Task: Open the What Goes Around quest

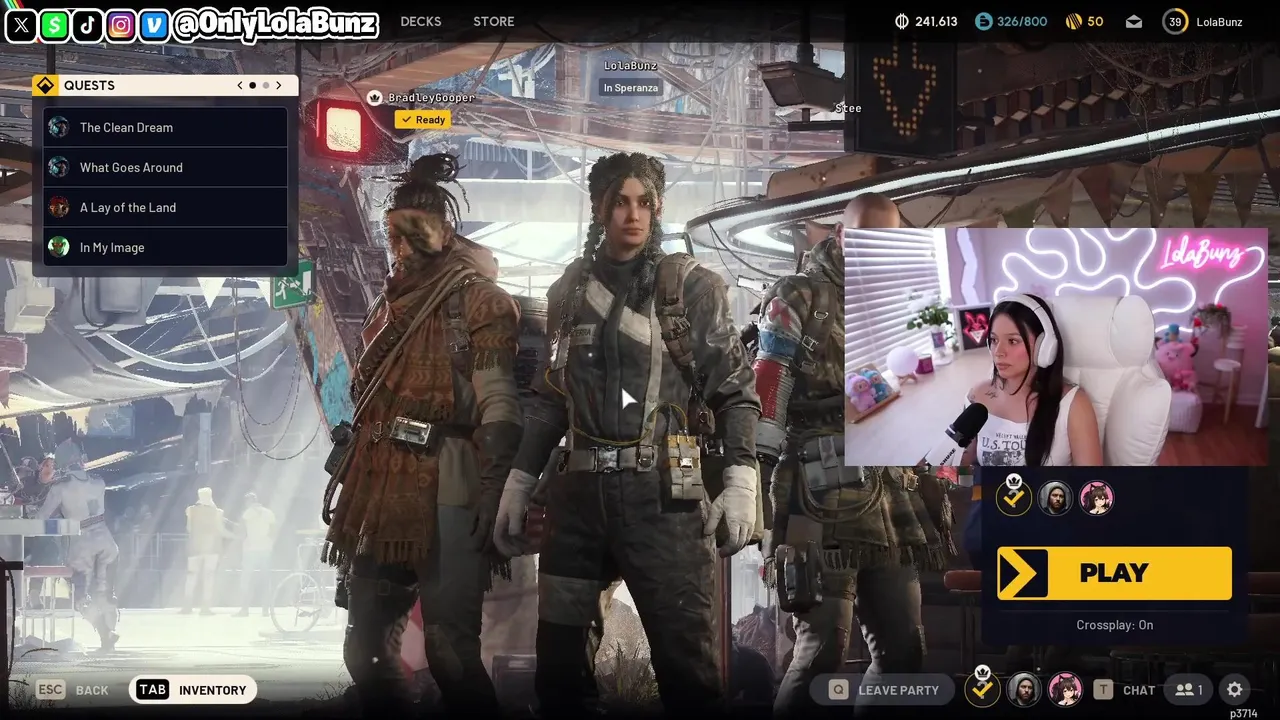Action: click(x=165, y=167)
